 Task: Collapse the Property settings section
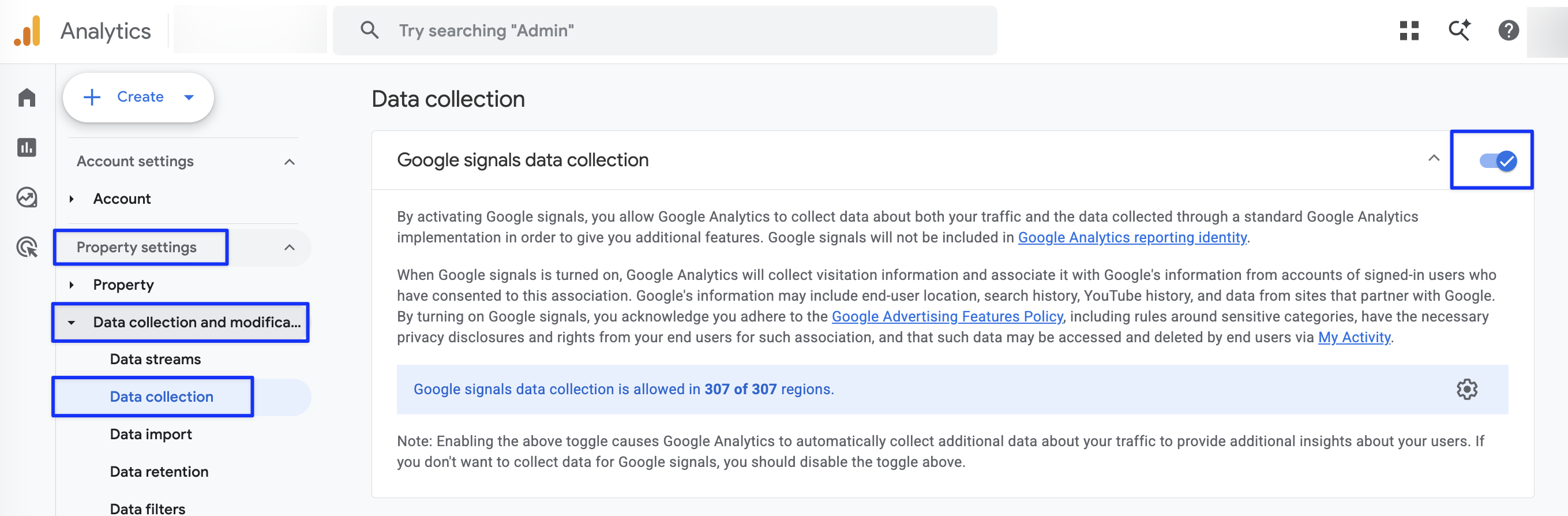pyautogui.click(x=290, y=248)
